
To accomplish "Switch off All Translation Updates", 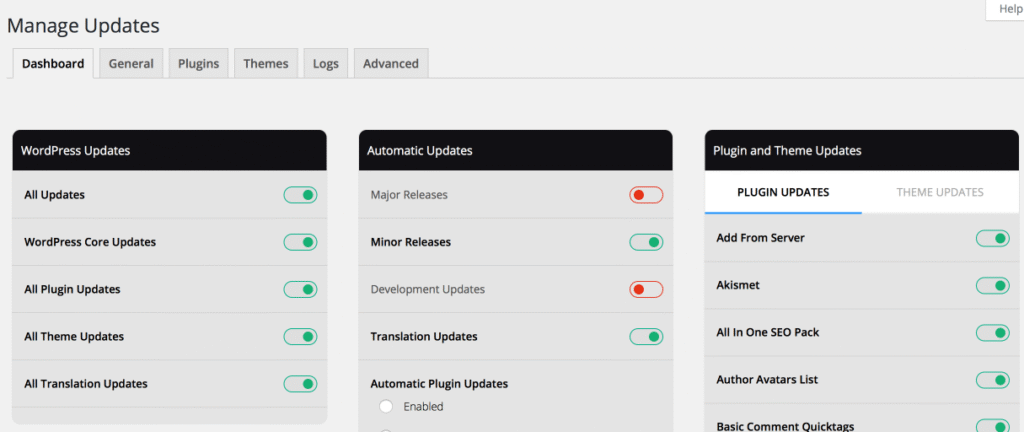I will (x=300, y=384).
